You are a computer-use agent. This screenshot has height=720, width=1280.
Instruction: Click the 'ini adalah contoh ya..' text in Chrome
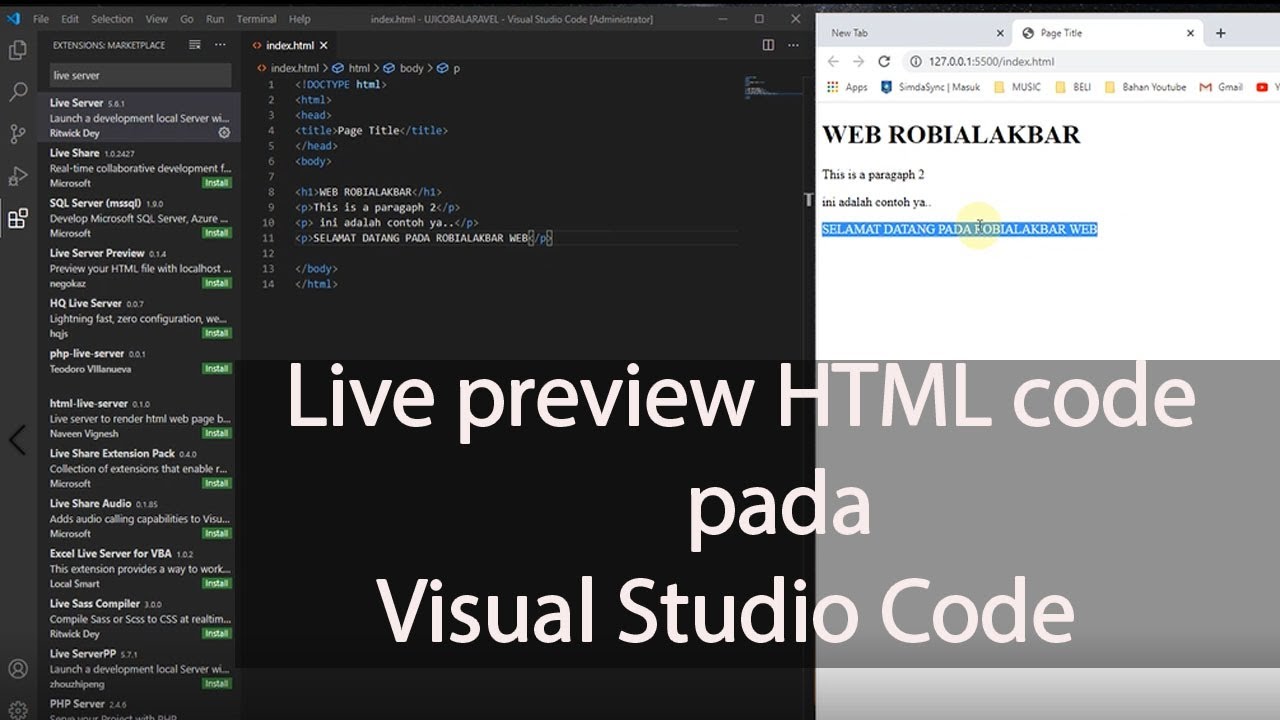coord(877,202)
